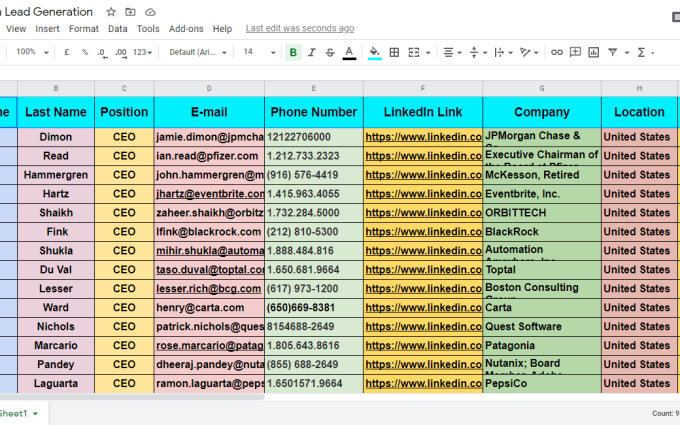This screenshot has height=425, width=680.
Task: Click the Count summary in the status bar
Action: click(x=665, y=414)
